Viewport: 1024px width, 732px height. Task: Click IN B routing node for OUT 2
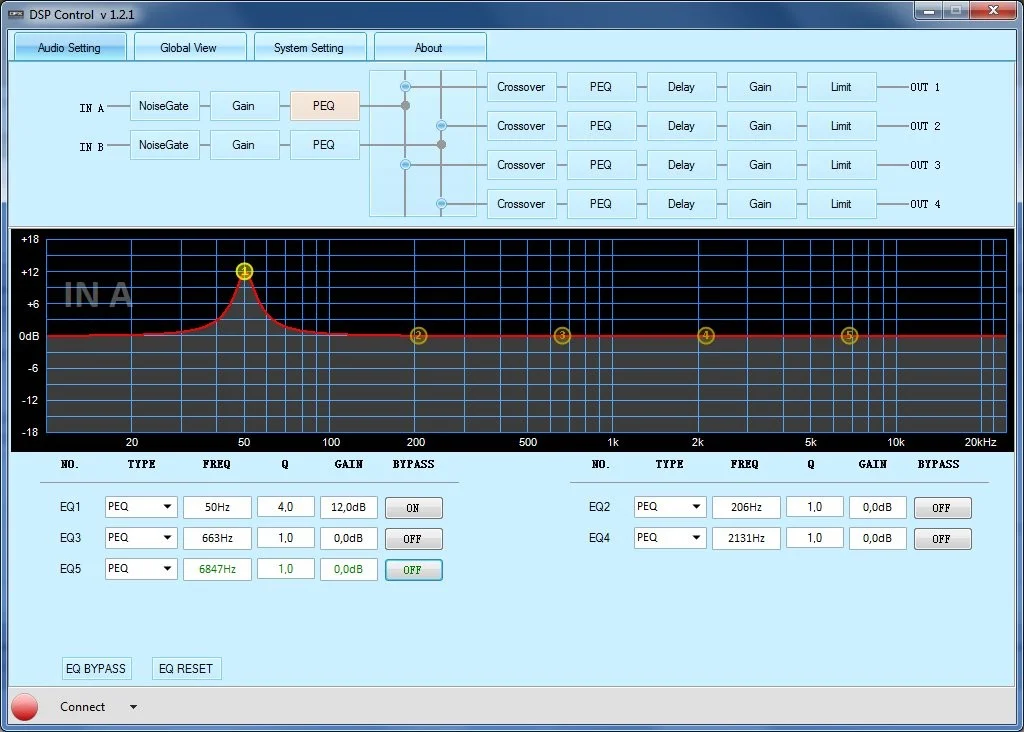tap(441, 125)
